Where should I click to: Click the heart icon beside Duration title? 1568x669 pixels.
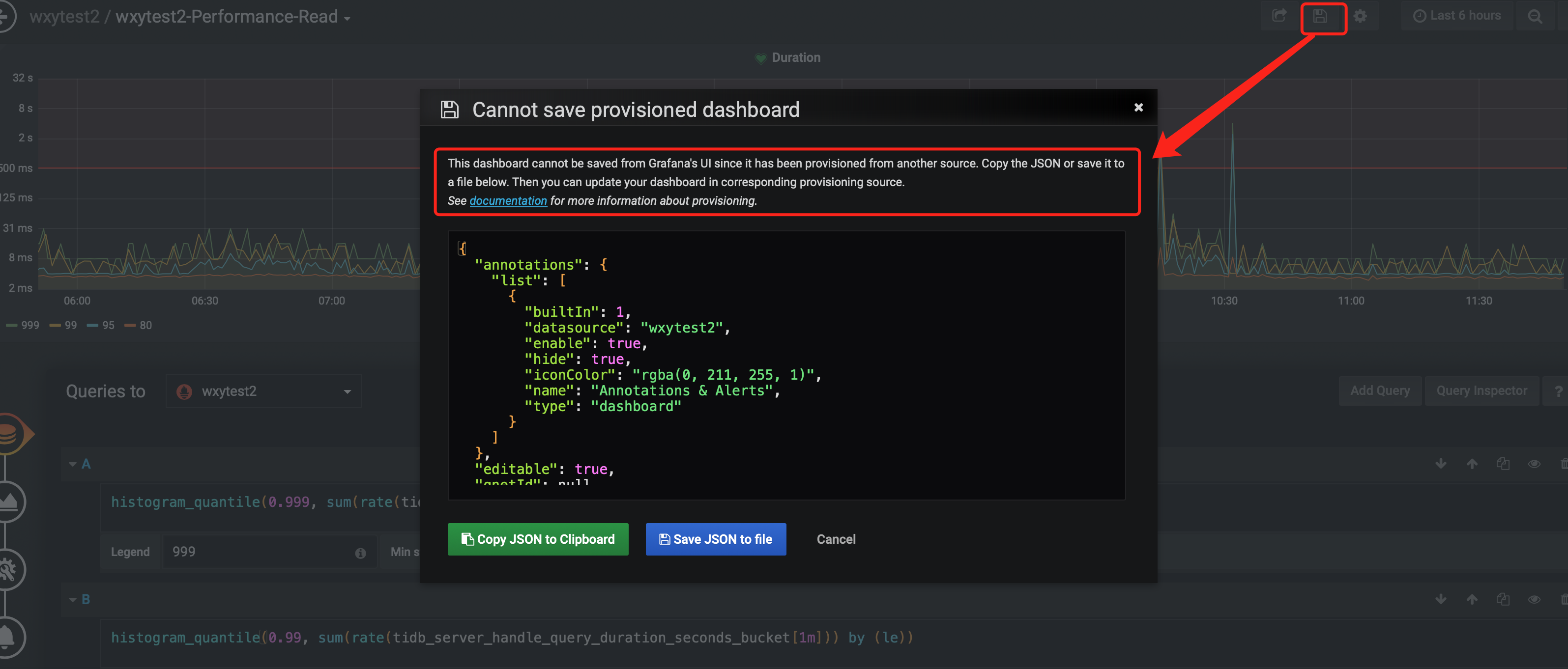760,58
